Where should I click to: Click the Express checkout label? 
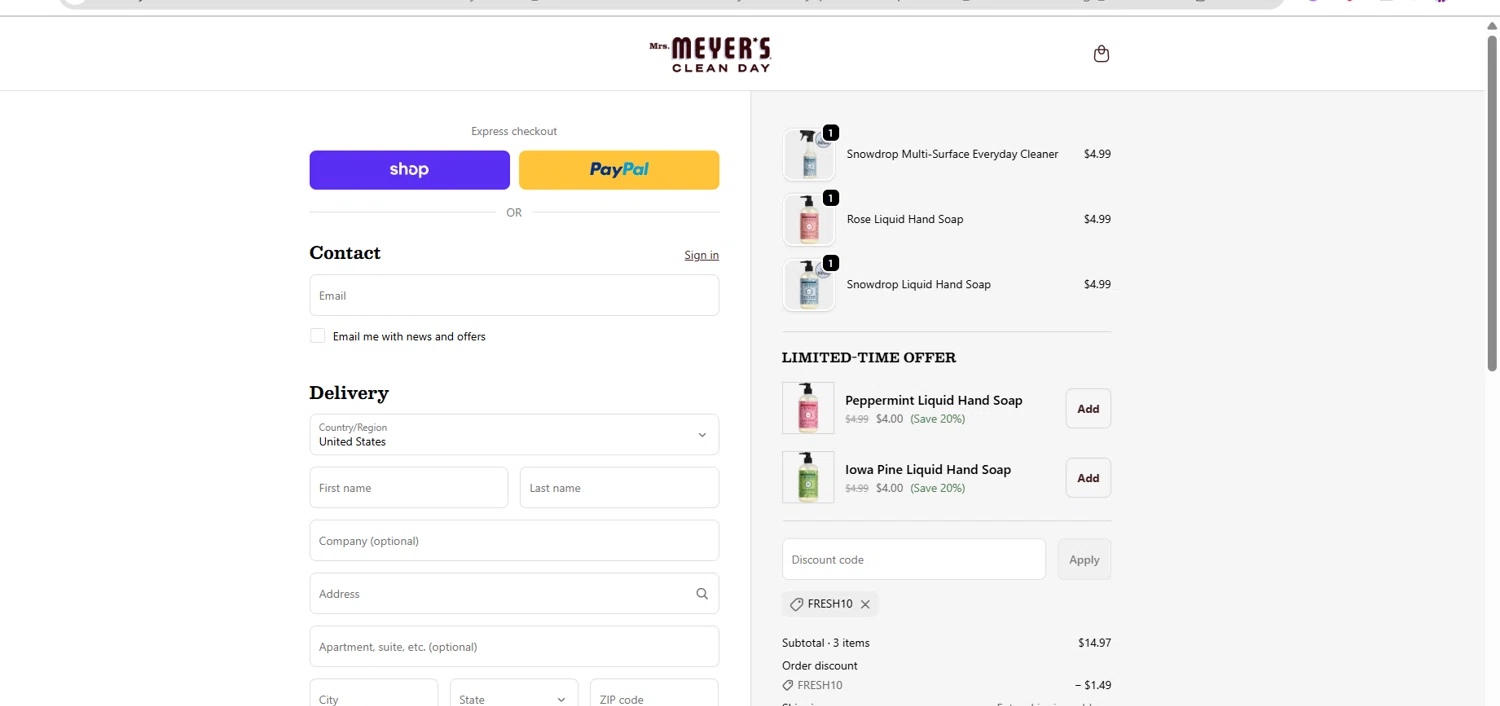coord(514,131)
